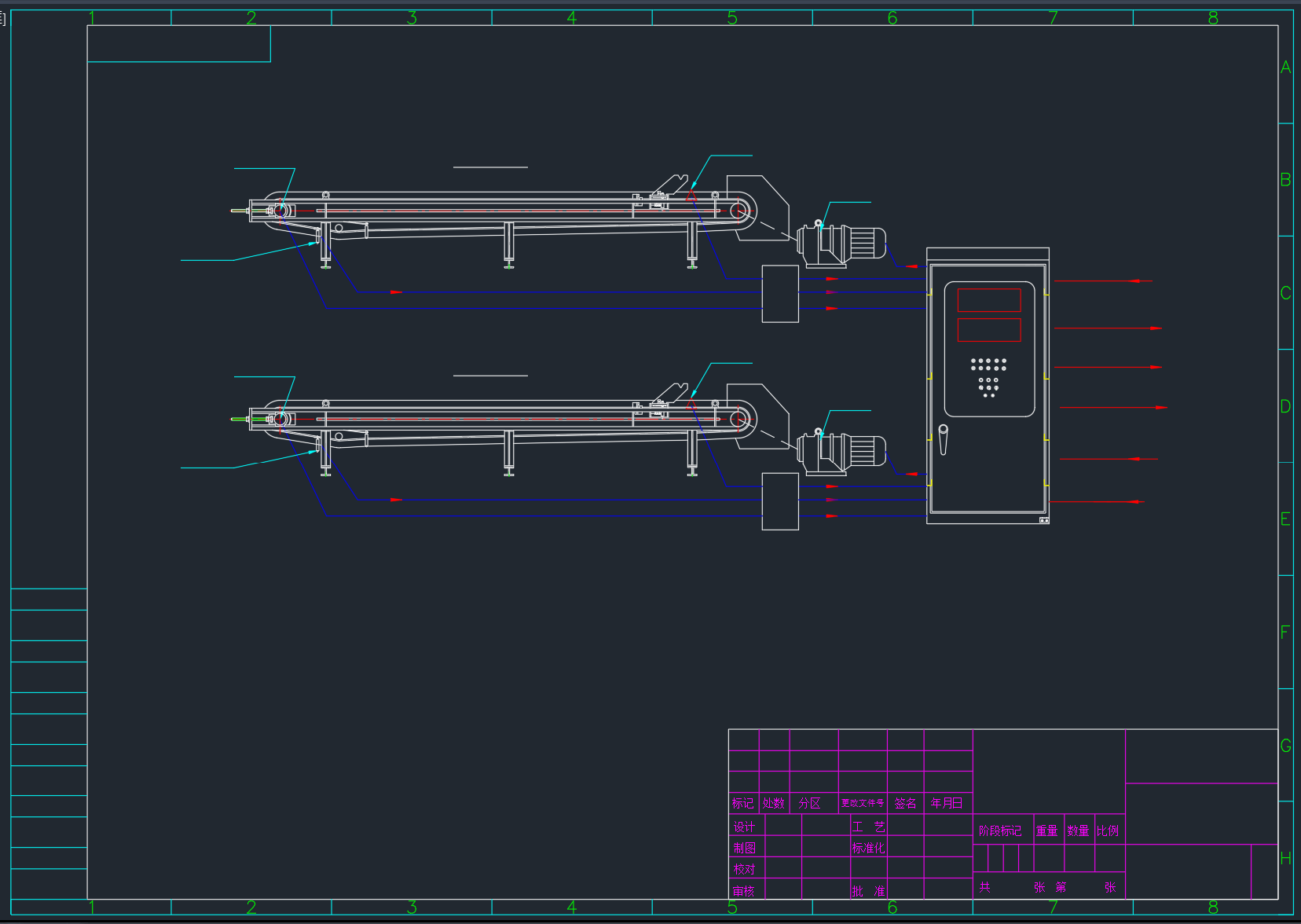This screenshot has height=924, width=1301.
Task: Click zone letter G on right border
Action: coord(1285,746)
